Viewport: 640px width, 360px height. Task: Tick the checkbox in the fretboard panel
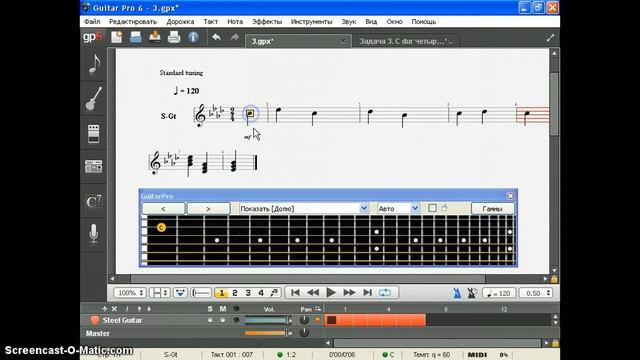coord(432,208)
